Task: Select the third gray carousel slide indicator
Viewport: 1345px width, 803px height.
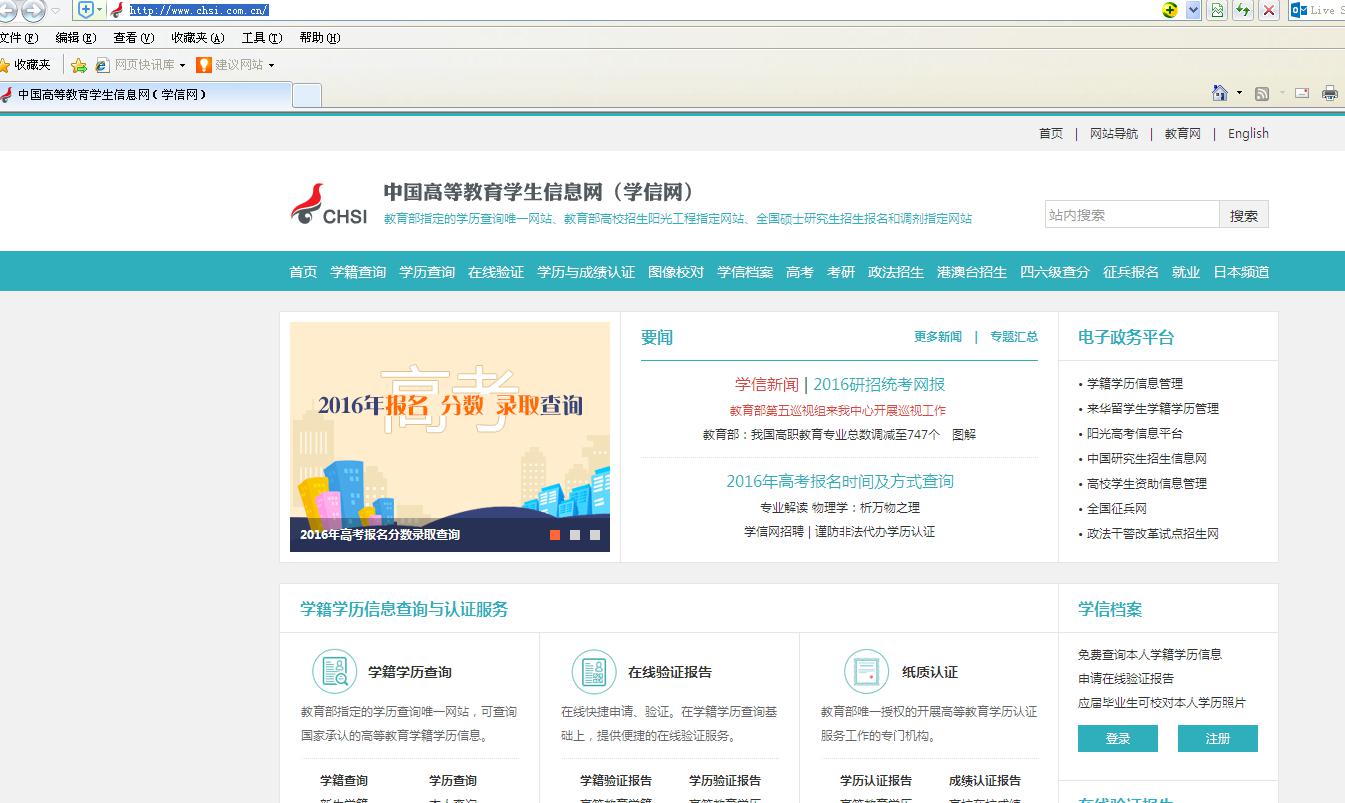Action: 595,535
